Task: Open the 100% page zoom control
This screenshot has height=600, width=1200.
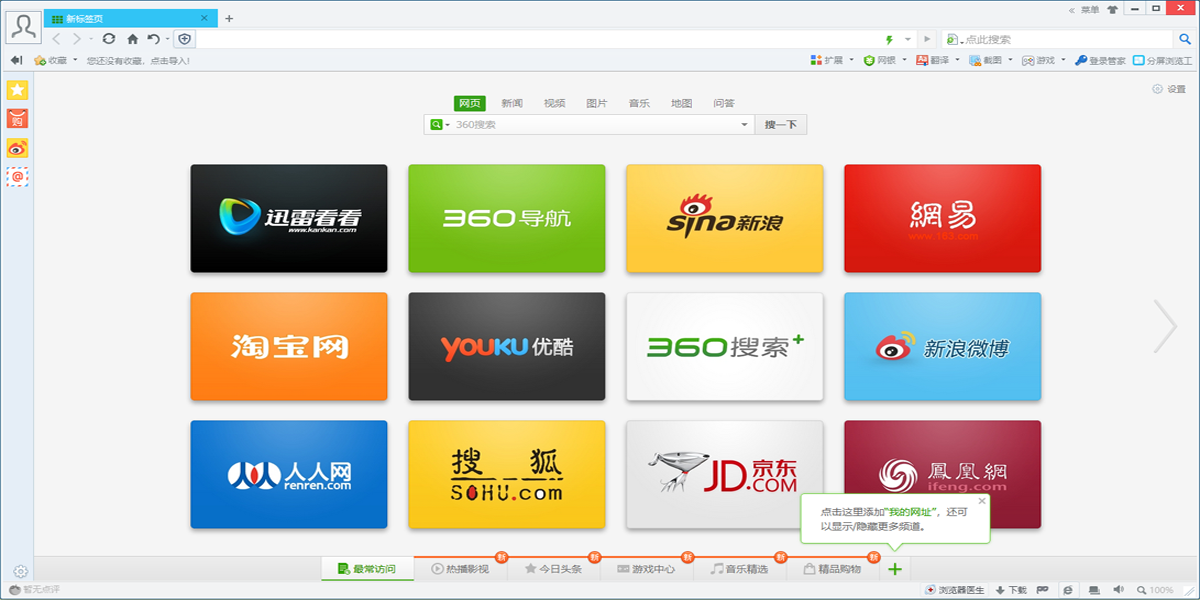Action: 1154,590
